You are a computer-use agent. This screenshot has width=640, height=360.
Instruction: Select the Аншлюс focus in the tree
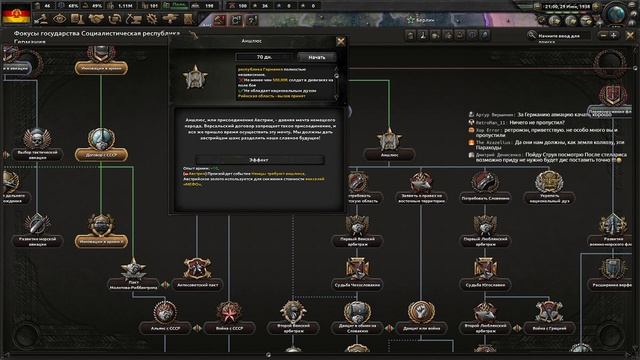point(389,144)
